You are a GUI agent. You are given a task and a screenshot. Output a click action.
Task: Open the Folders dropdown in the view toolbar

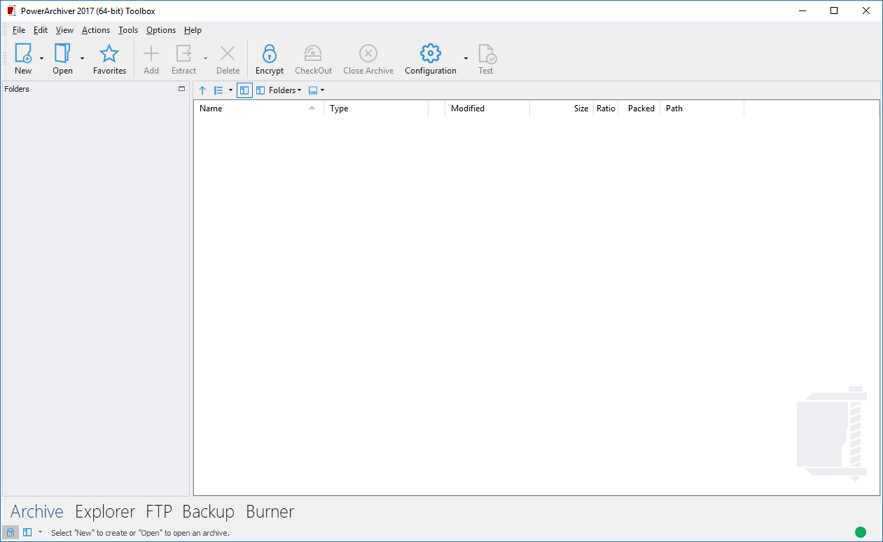[x=279, y=90]
